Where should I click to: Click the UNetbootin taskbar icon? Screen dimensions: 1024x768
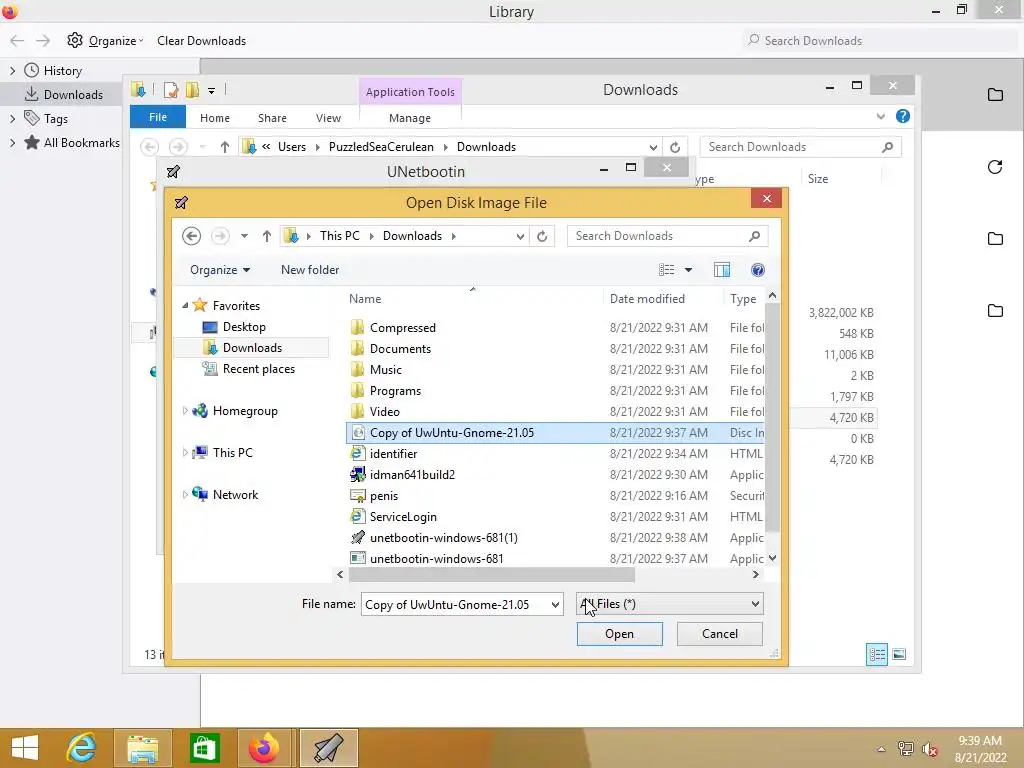click(x=328, y=748)
